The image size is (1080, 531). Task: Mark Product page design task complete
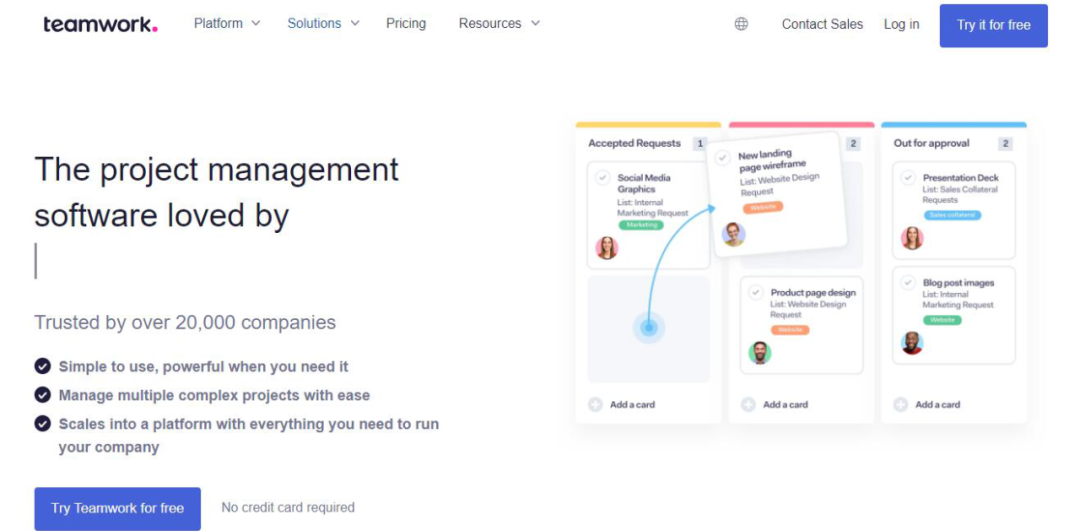tap(756, 292)
